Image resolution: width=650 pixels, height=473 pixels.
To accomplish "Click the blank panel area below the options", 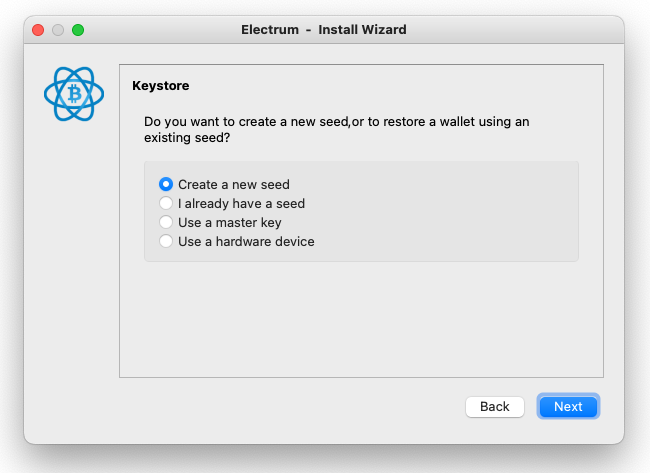I will (x=361, y=319).
